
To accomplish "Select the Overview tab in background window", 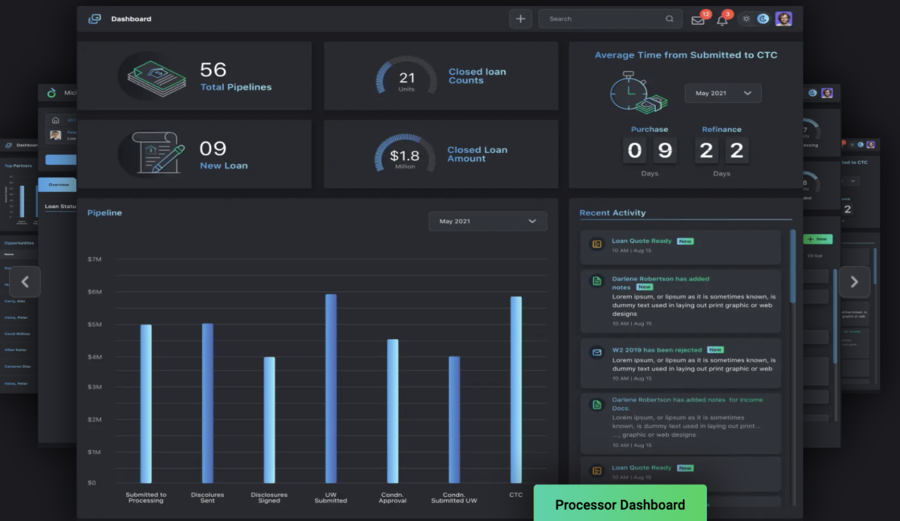I will (59, 185).
